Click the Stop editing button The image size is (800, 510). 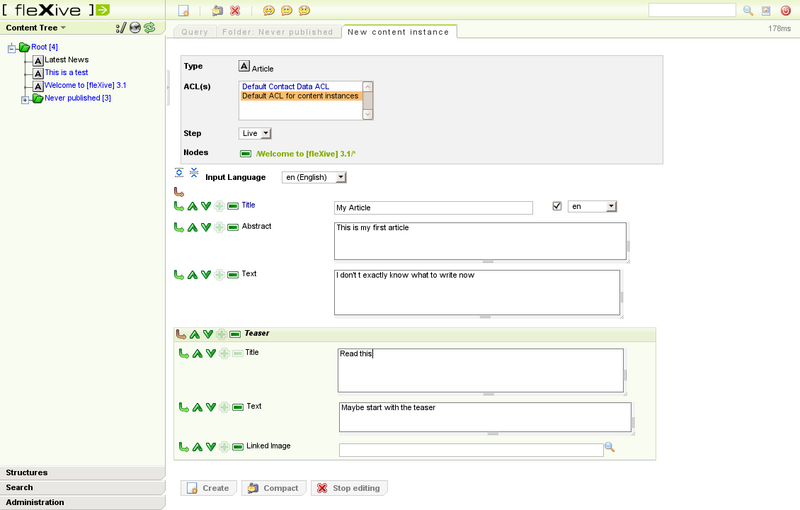pos(348,488)
